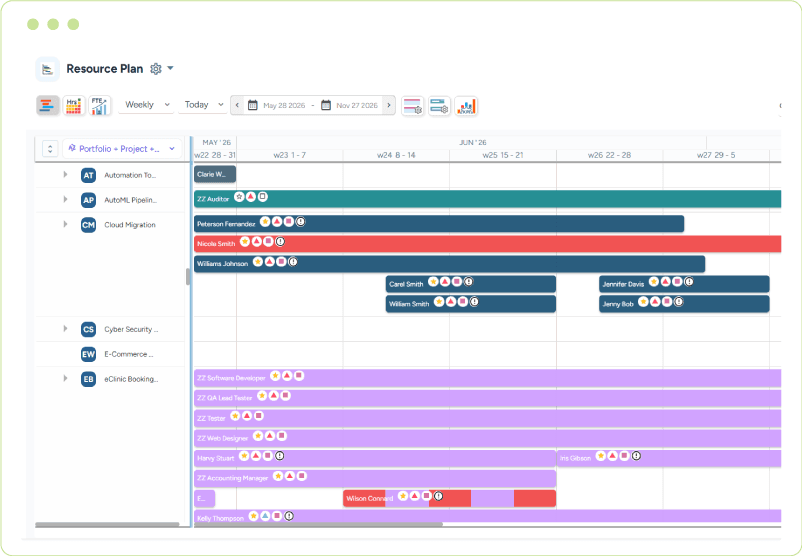Click the AT project badge
This screenshot has height=556, width=802.
(88, 175)
